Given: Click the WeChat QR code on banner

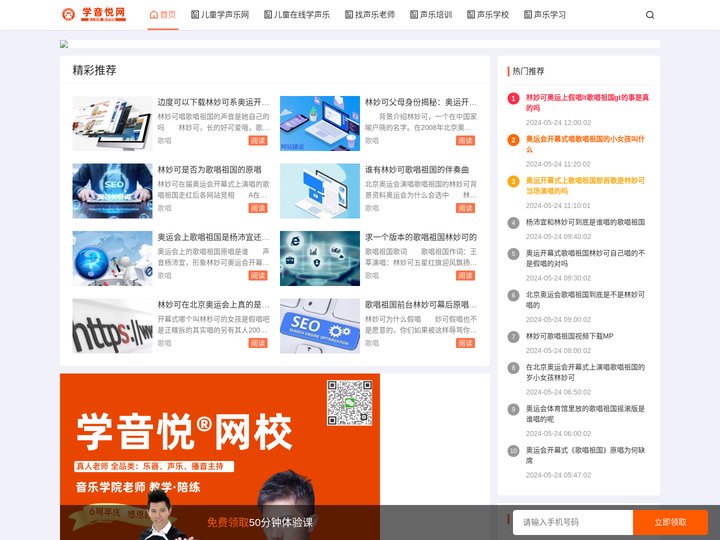Looking at the screenshot, I should [x=349, y=403].
